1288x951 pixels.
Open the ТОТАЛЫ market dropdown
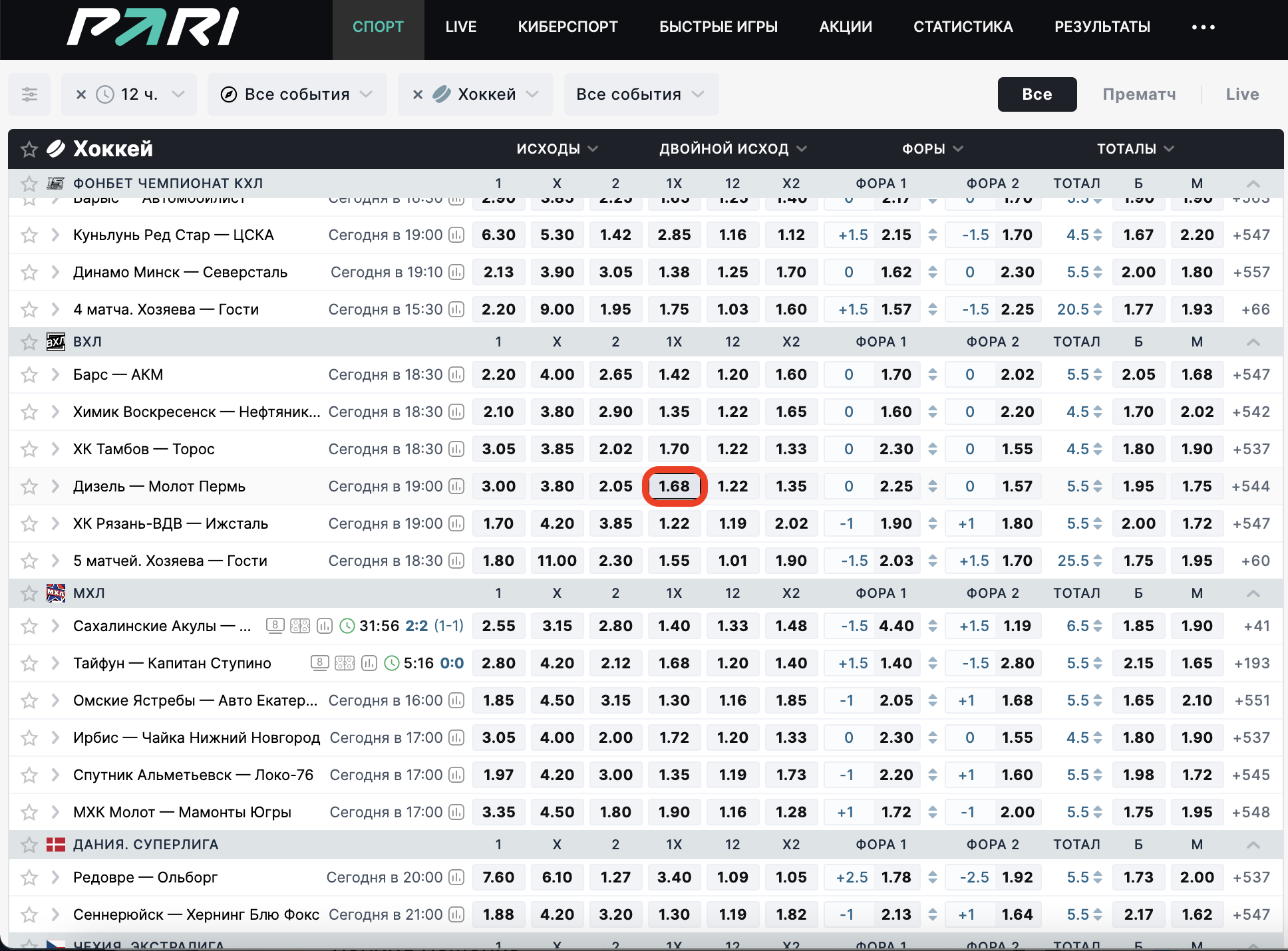pyautogui.click(x=1135, y=149)
